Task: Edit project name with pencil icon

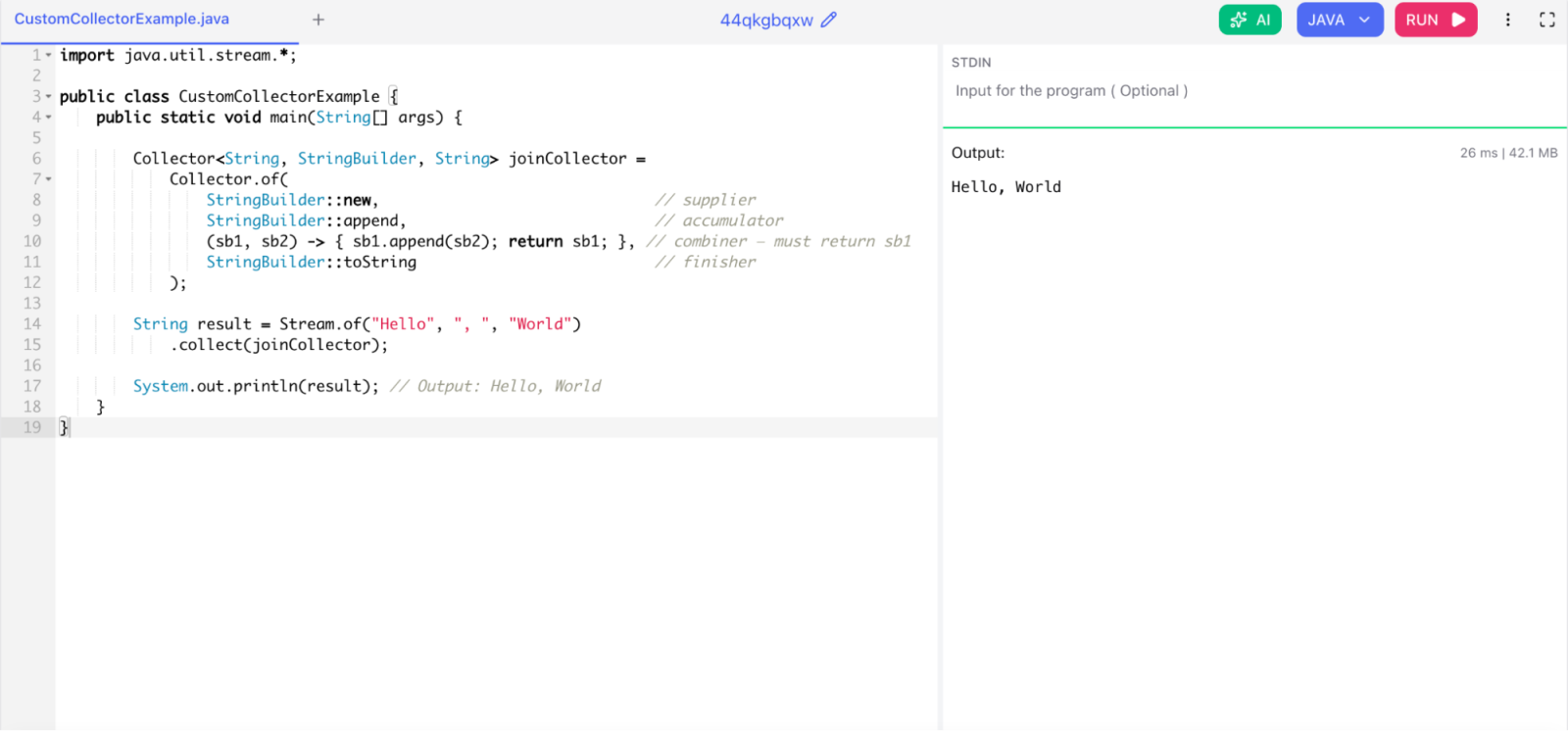Action: pos(829,20)
